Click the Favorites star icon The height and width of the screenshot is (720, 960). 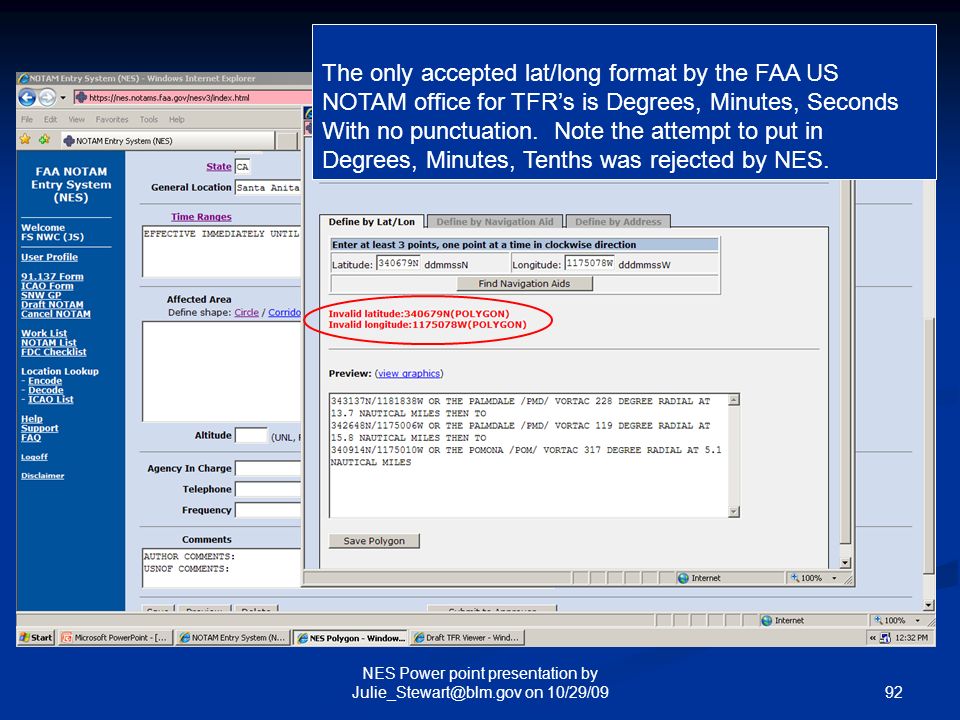(25, 140)
